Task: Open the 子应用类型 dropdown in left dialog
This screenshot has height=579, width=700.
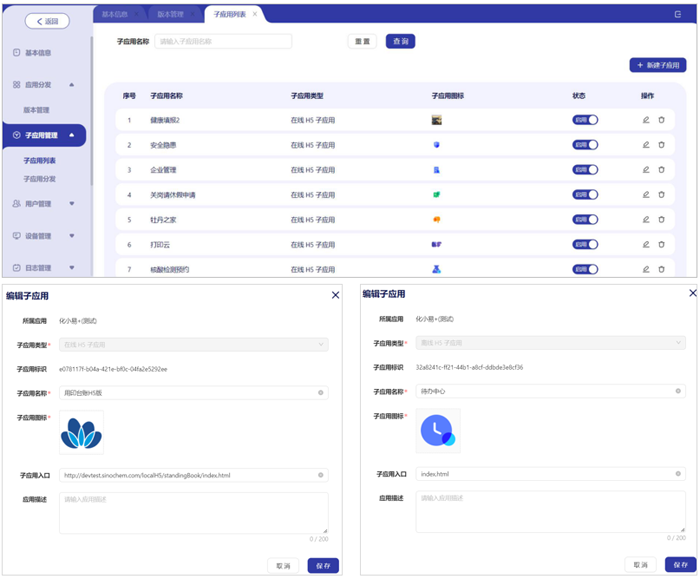Action: (x=193, y=345)
